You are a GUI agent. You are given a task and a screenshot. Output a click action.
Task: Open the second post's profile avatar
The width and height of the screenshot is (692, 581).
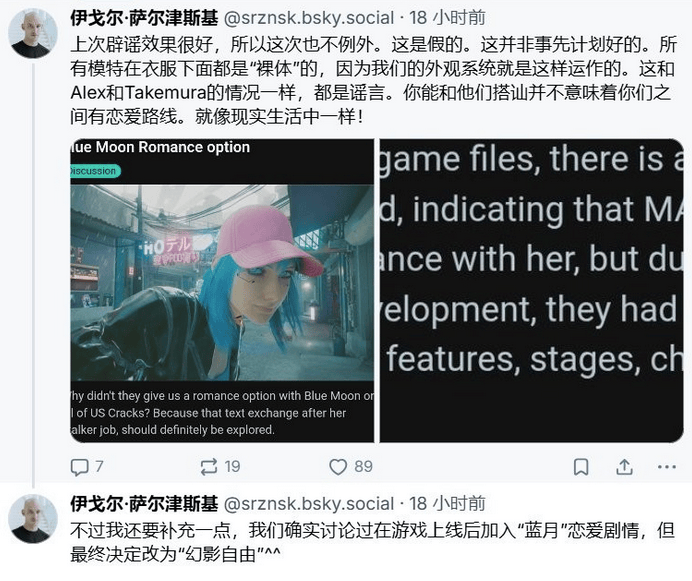[x=33, y=519]
